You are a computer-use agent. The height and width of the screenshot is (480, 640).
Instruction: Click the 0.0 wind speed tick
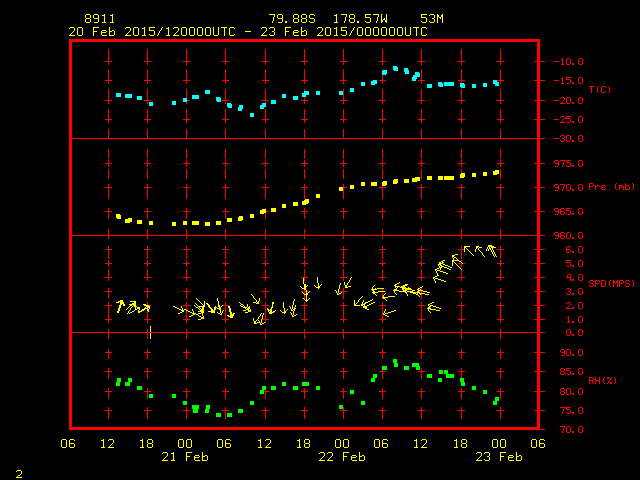574,333
